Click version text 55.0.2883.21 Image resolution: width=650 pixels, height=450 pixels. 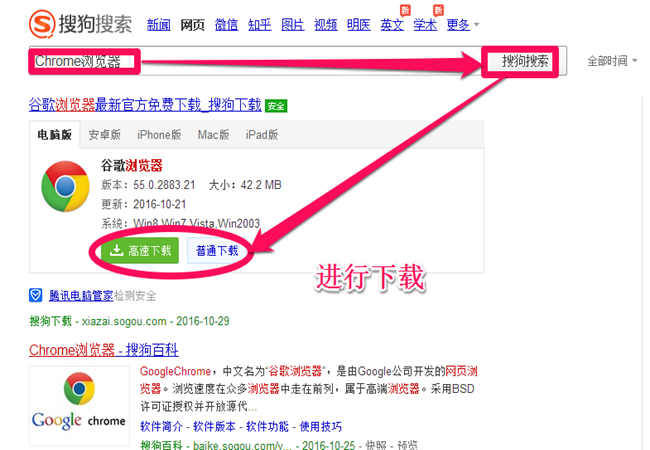pos(164,185)
